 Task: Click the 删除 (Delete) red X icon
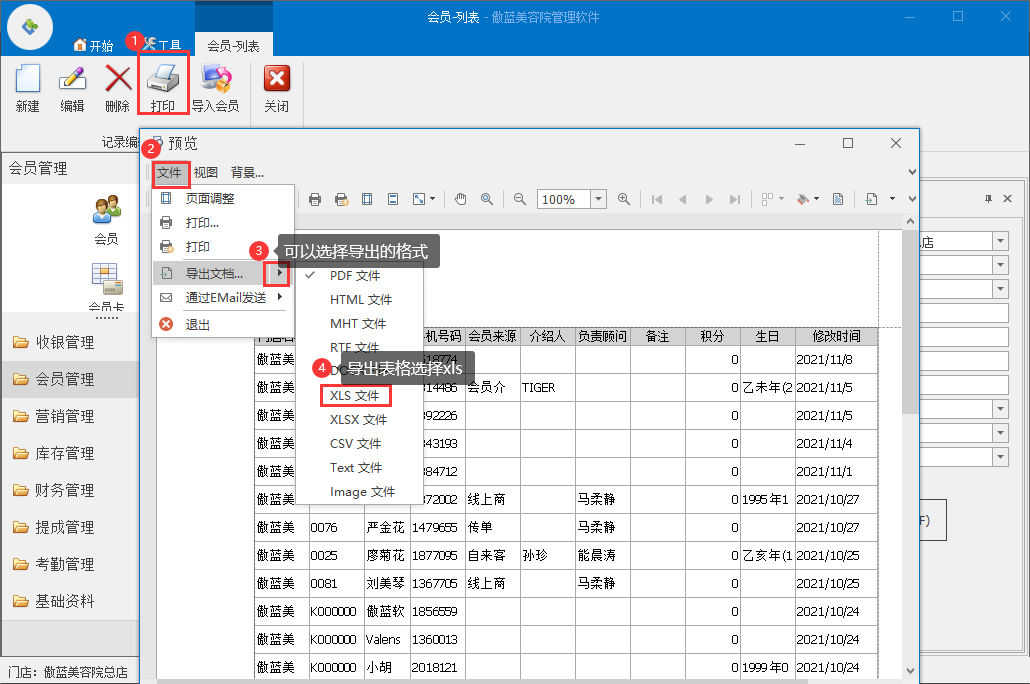pyautogui.click(x=118, y=80)
